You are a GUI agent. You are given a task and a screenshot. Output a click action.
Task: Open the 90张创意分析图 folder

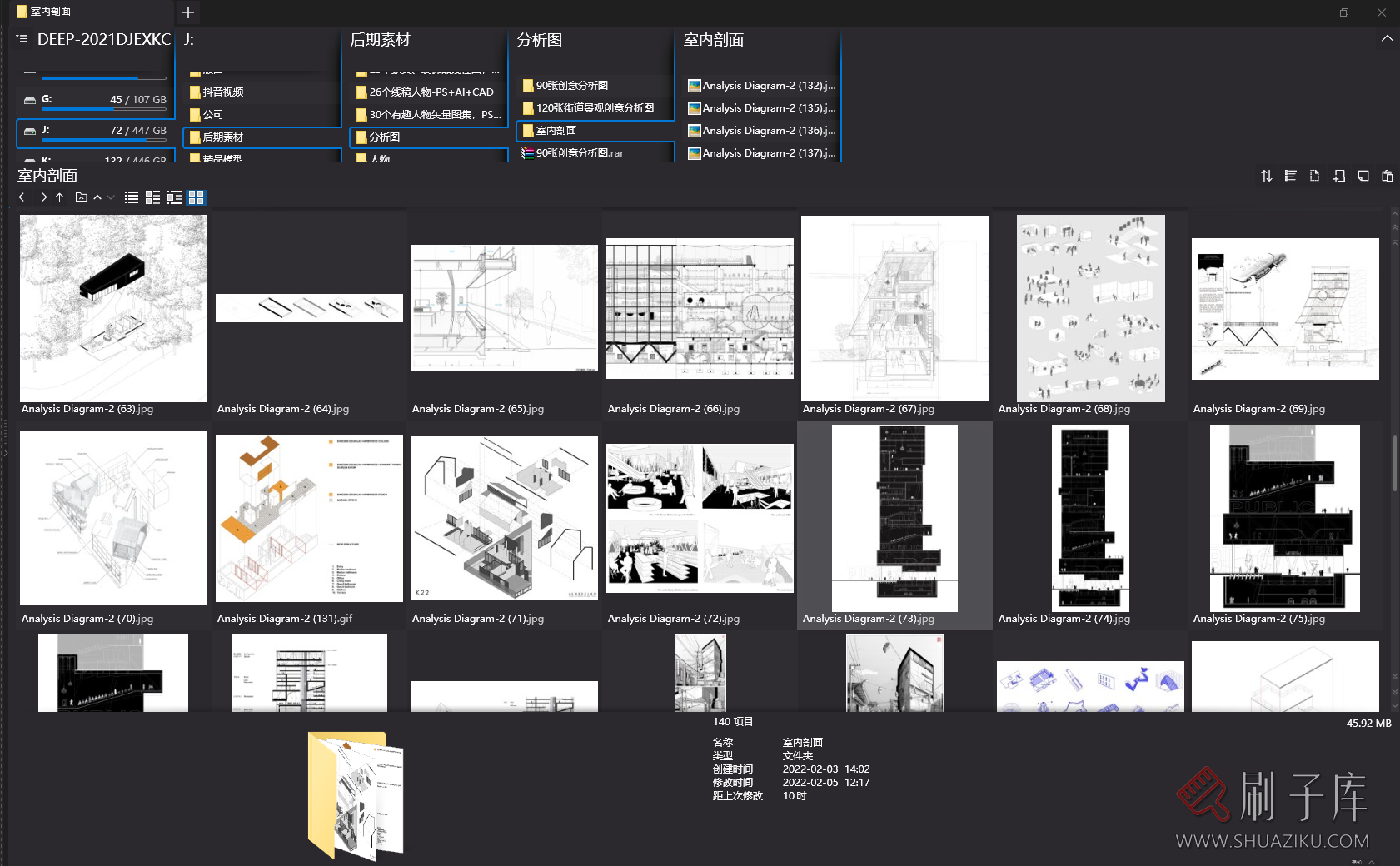[x=571, y=86]
